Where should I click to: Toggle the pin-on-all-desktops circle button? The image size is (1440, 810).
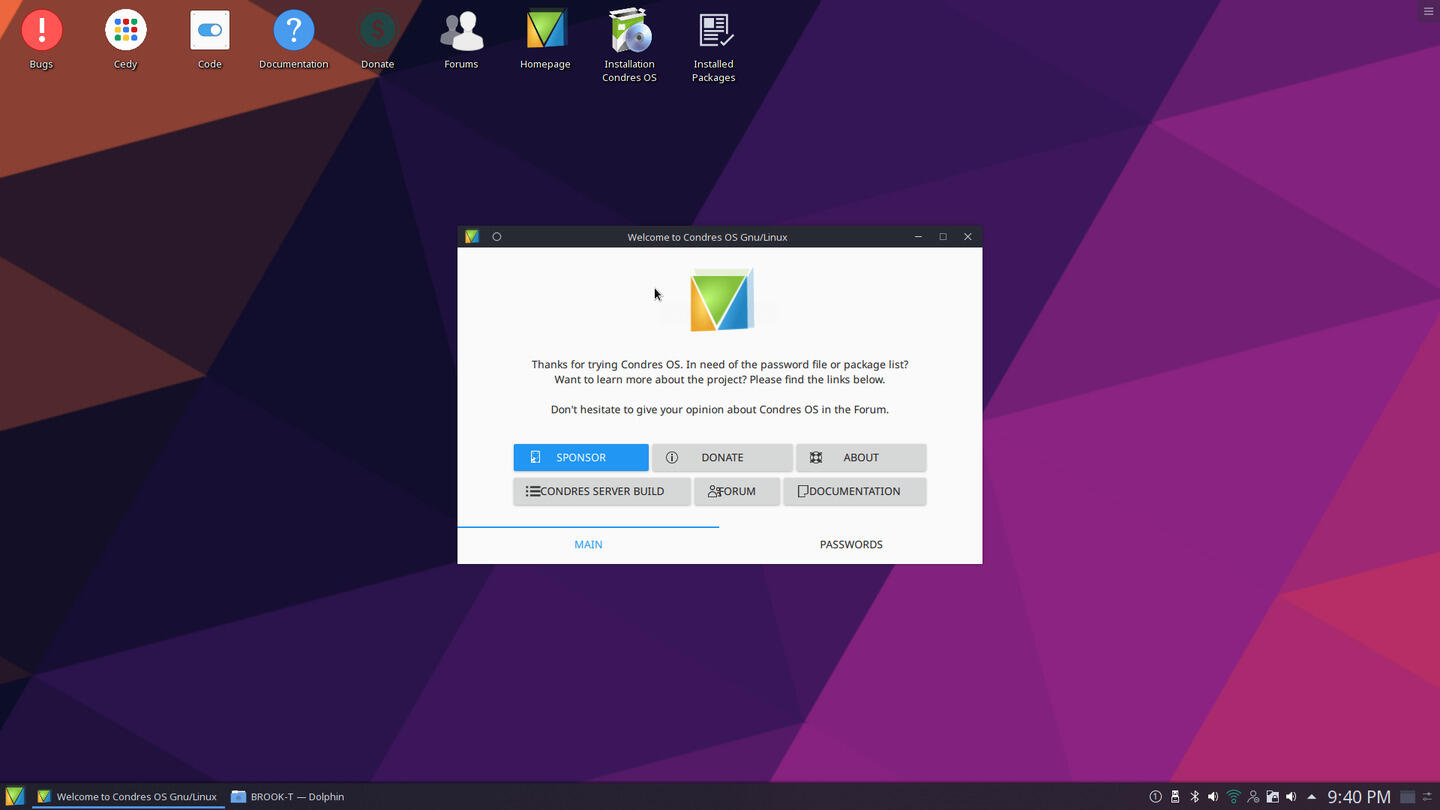tap(497, 237)
